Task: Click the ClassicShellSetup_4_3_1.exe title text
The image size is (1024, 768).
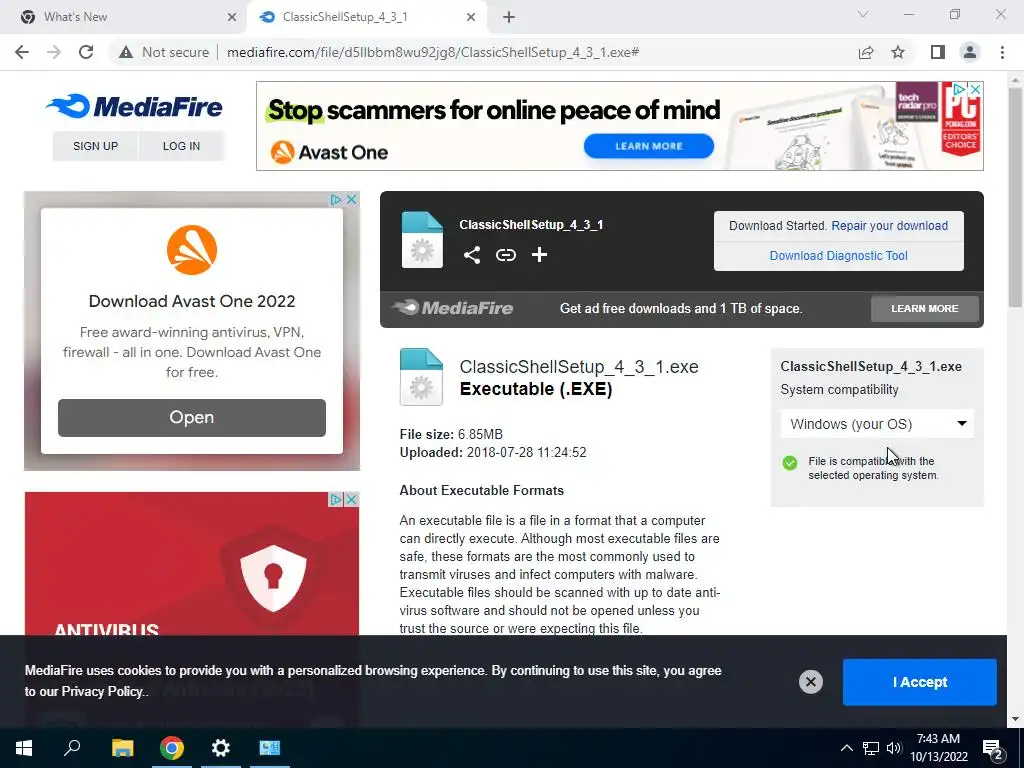Action: pos(579,367)
